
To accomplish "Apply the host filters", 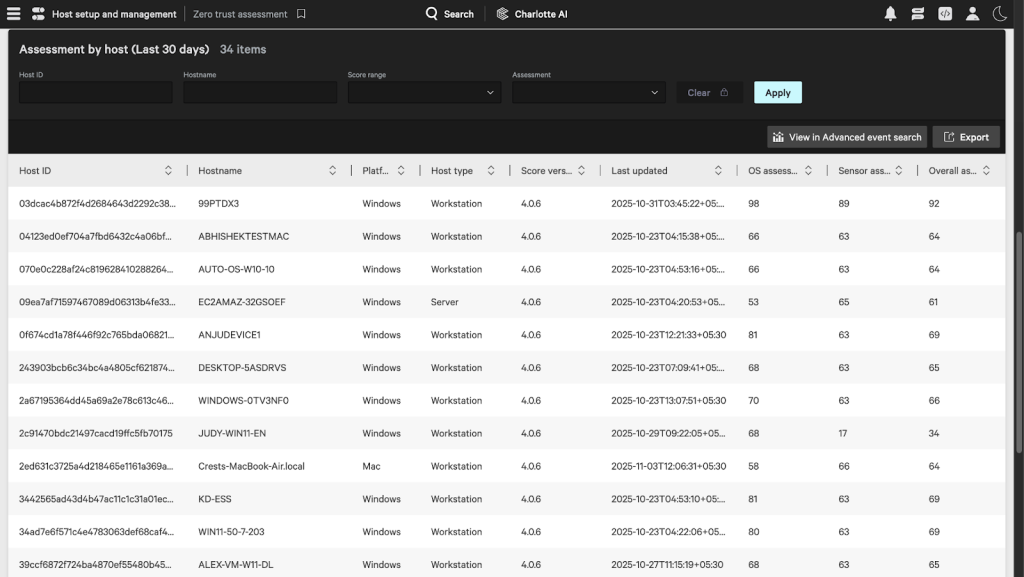I will (x=778, y=93).
